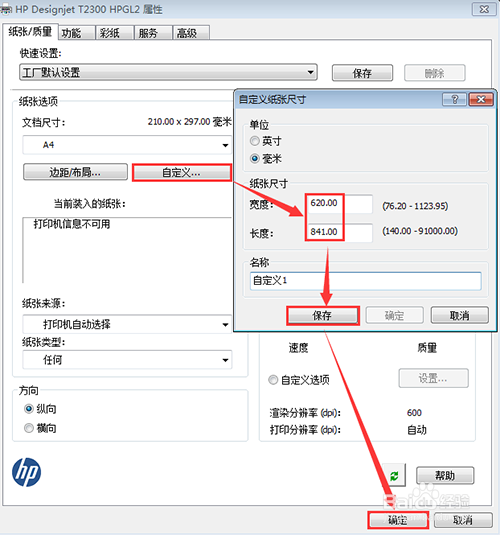Click the 210.00 x 297.00 毫米 size text
The width and height of the screenshot is (500, 535).
point(189,121)
